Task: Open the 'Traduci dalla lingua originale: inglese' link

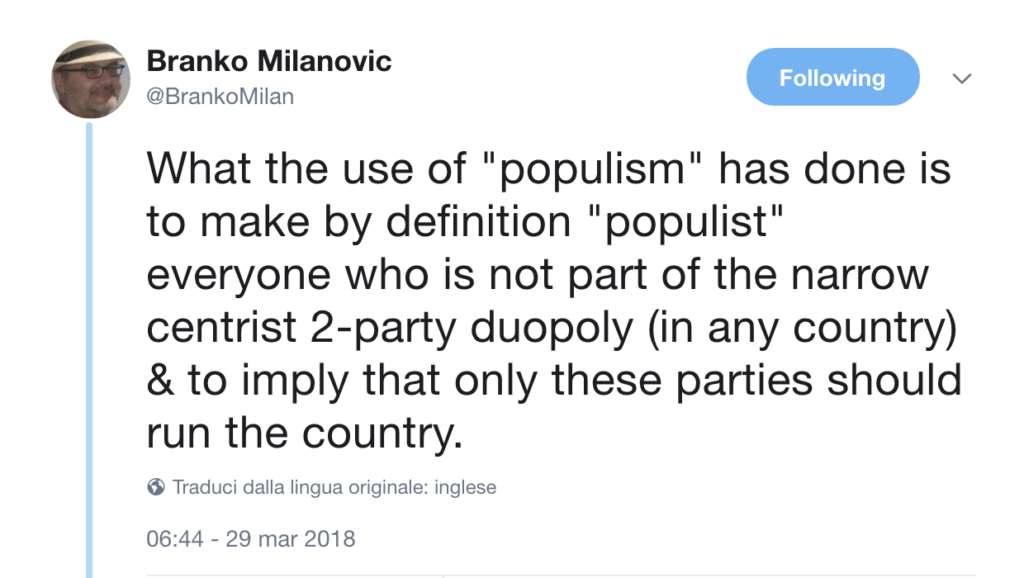Action: coord(330,487)
